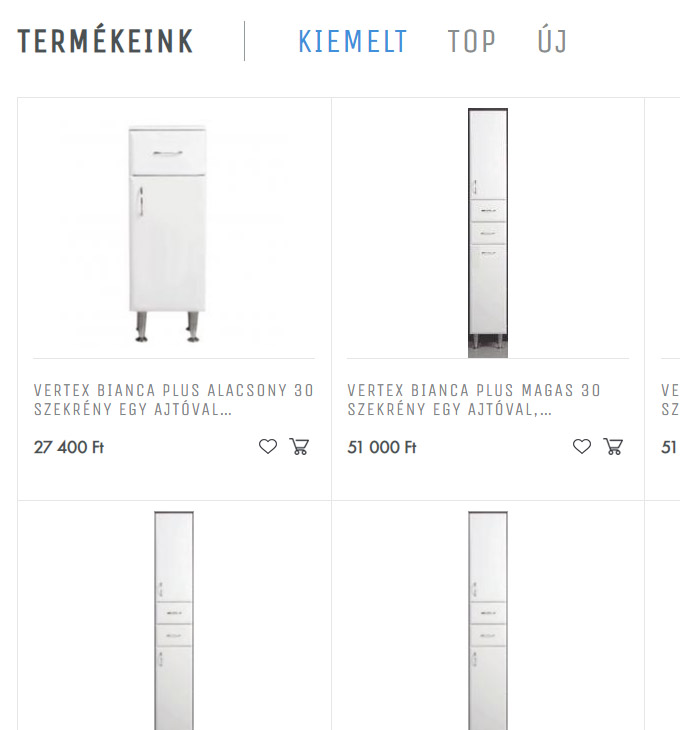Add the 27 400 Ft cabinet to cart
The width and height of the screenshot is (680, 730).
[299, 446]
